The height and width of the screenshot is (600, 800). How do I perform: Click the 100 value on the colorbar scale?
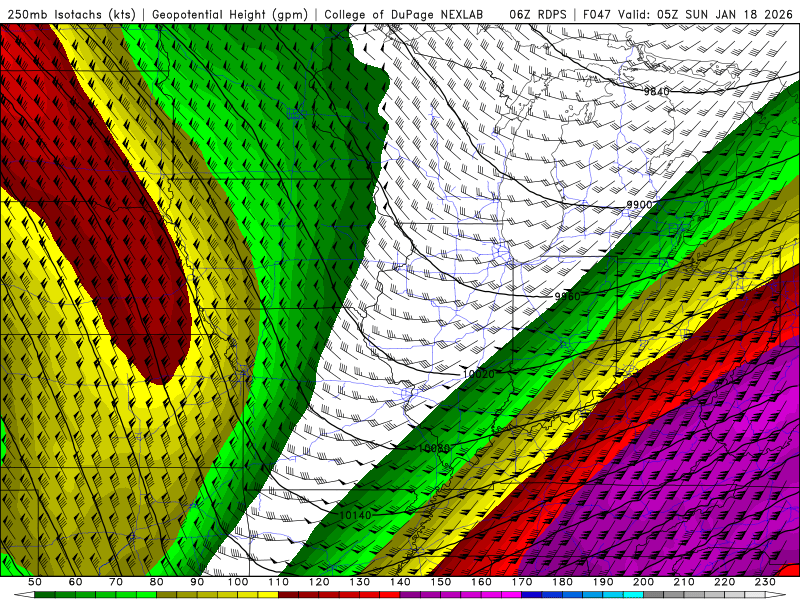tap(238, 582)
